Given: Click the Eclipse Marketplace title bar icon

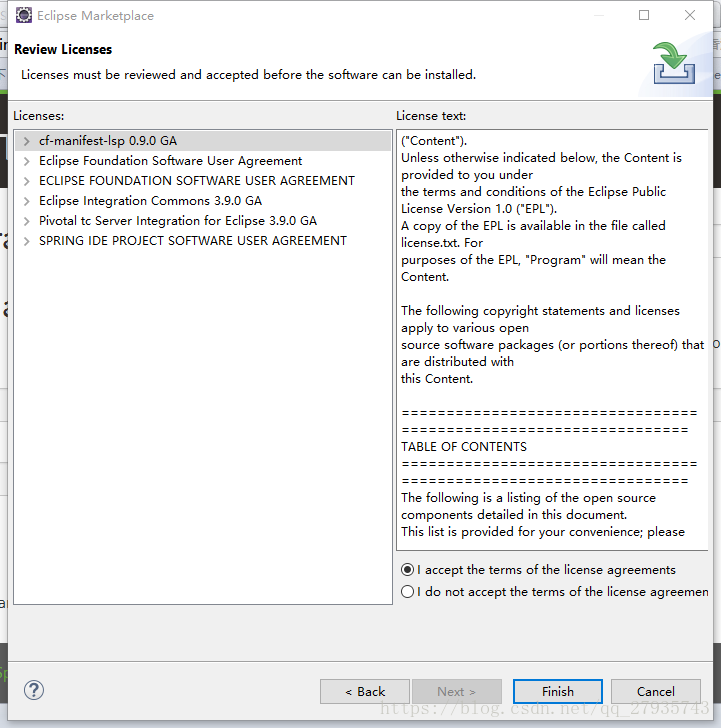Looking at the screenshot, I should pyautogui.click(x=24, y=15).
